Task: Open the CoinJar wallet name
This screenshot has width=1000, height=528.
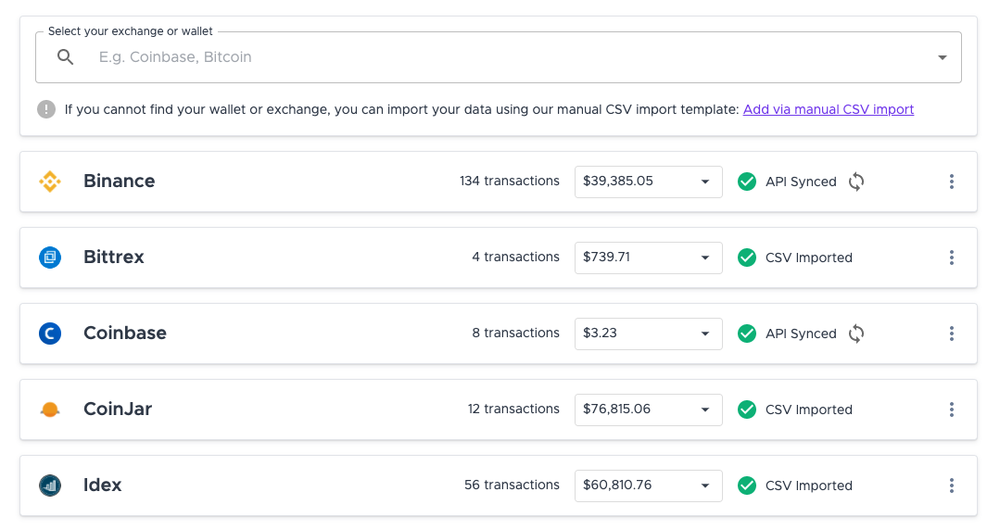Action: pos(117,409)
